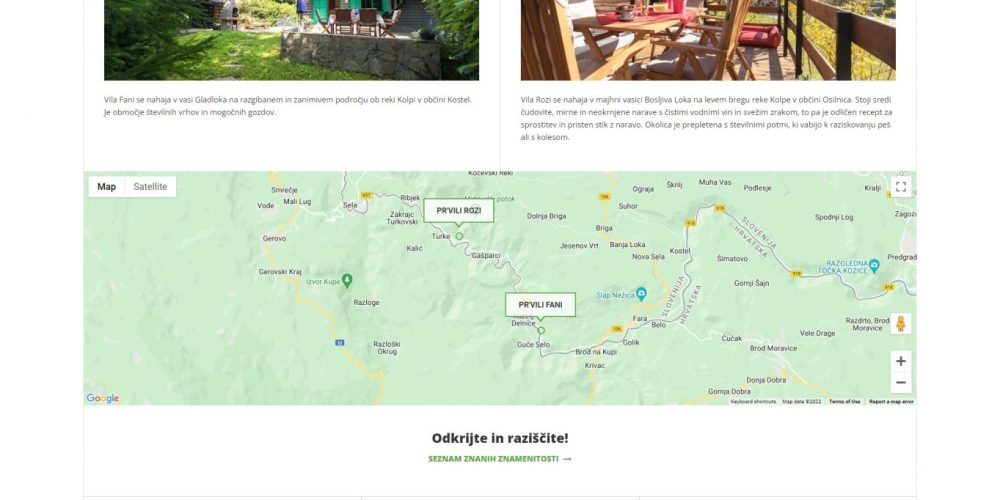Click the Slap Nežica camera marker

(x=642, y=294)
